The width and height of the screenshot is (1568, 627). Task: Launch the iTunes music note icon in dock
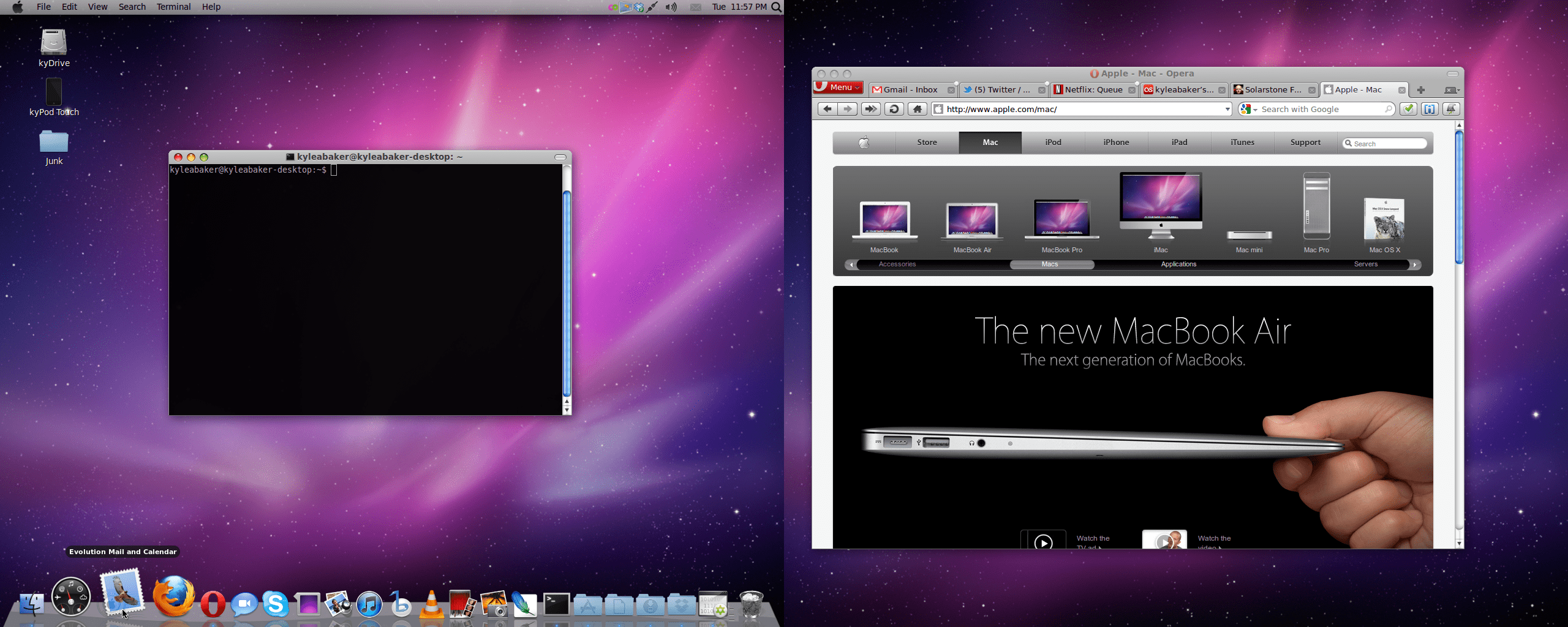pyautogui.click(x=369, y=604)
